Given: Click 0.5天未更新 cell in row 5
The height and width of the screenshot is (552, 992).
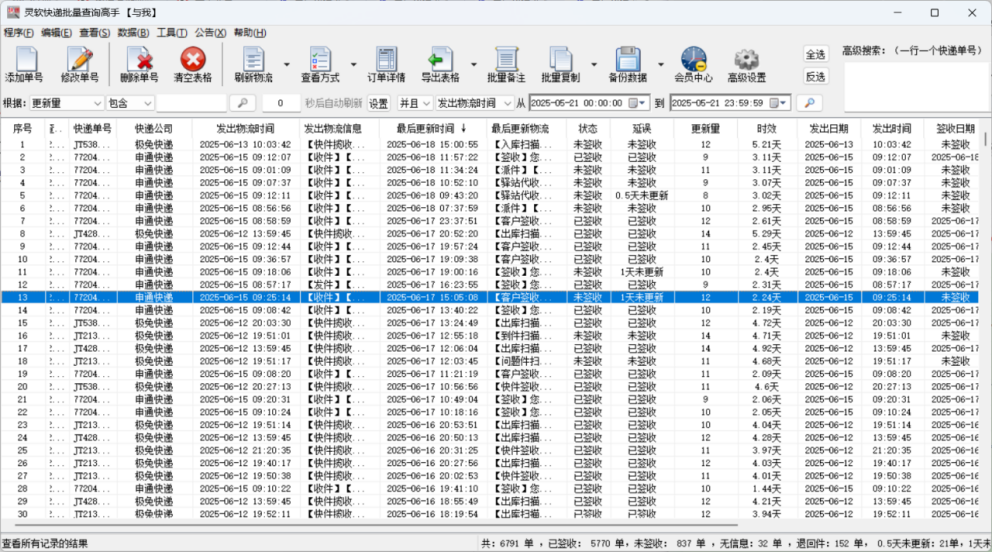Looking at the screenshot, I should (x=642, y=195).
